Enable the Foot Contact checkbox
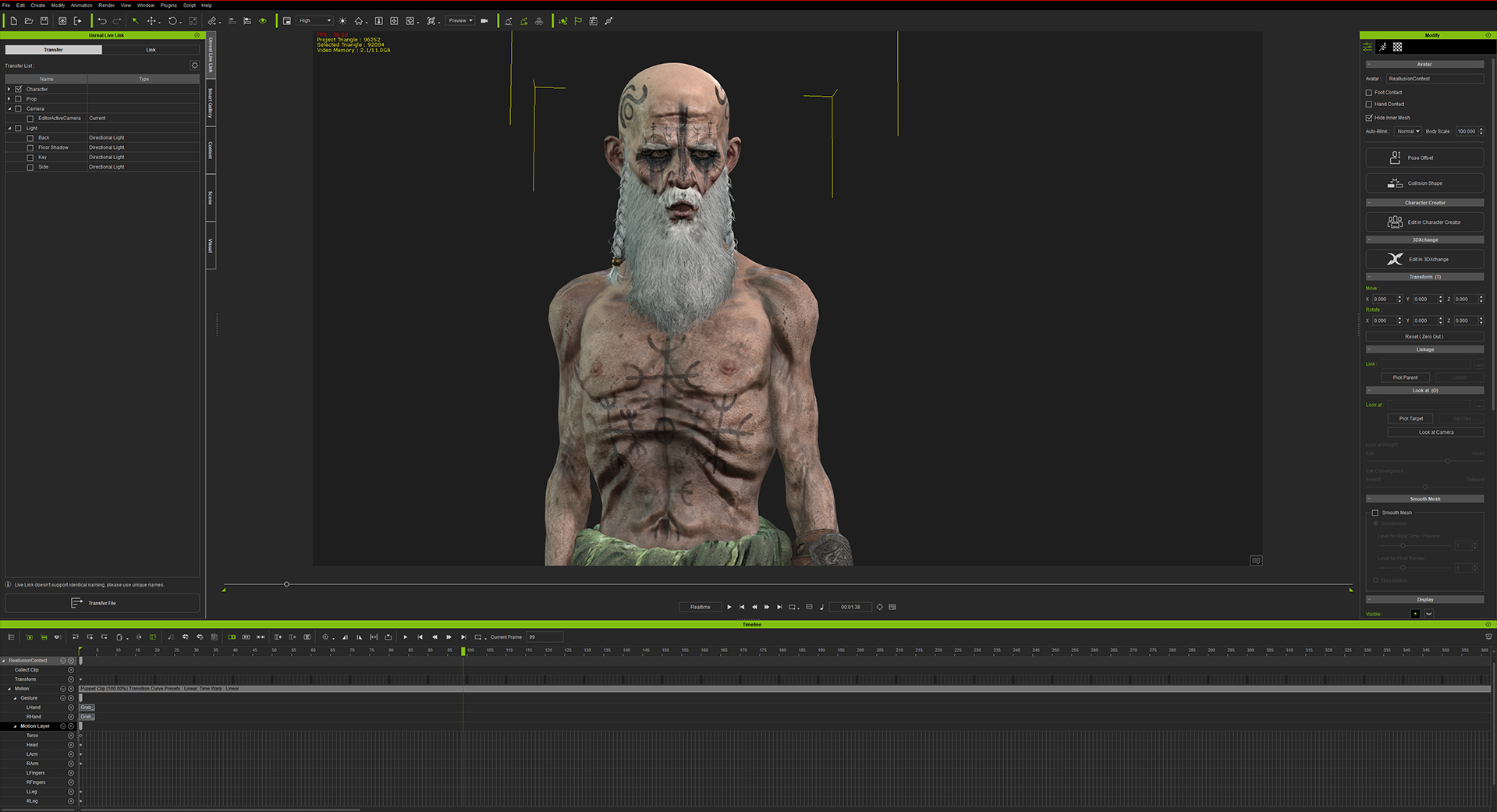Screen dimensions: 1497x812 coord(1369,92)
